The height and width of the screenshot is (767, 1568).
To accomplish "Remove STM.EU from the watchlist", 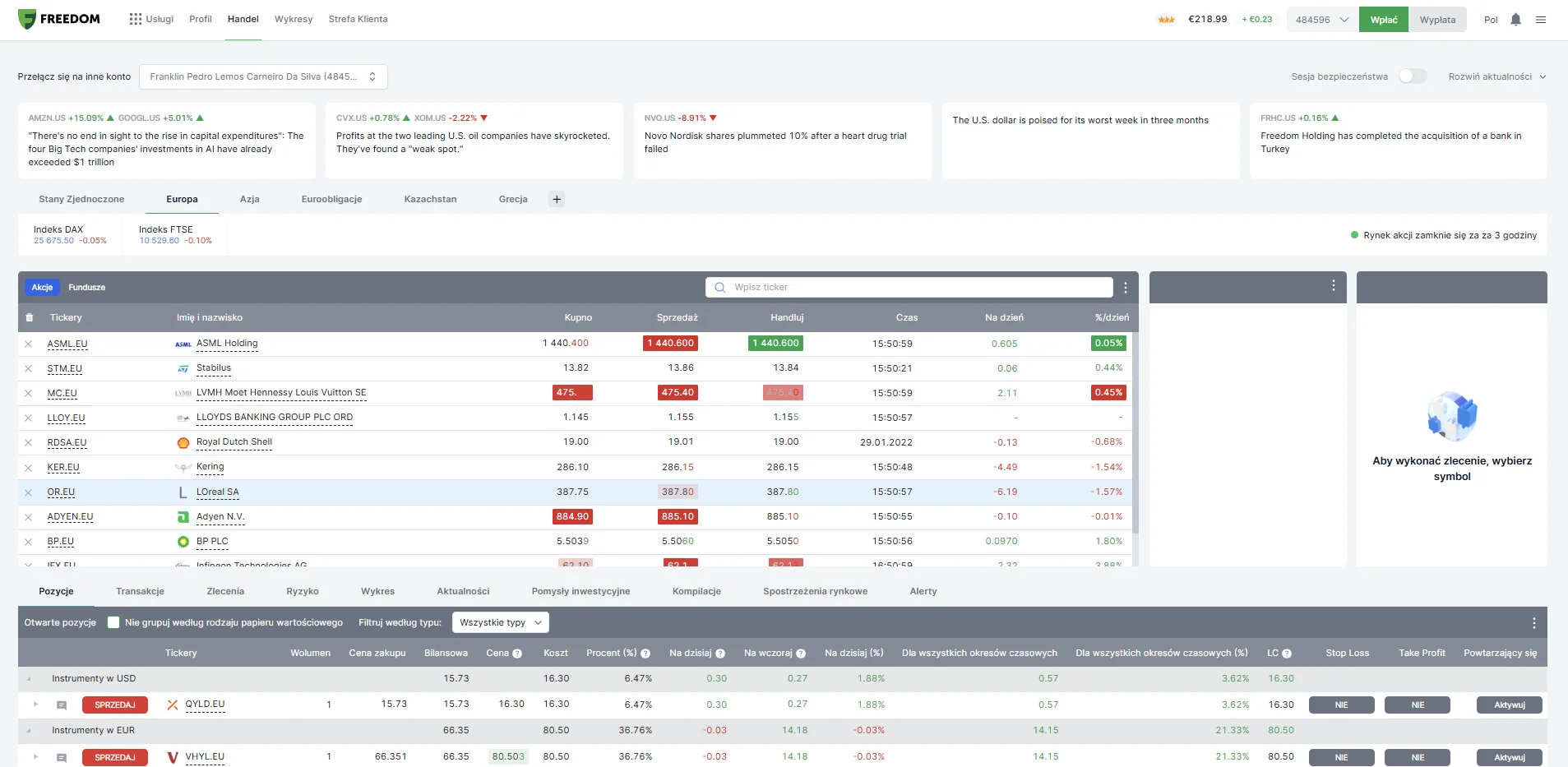I will coord(29,369).
